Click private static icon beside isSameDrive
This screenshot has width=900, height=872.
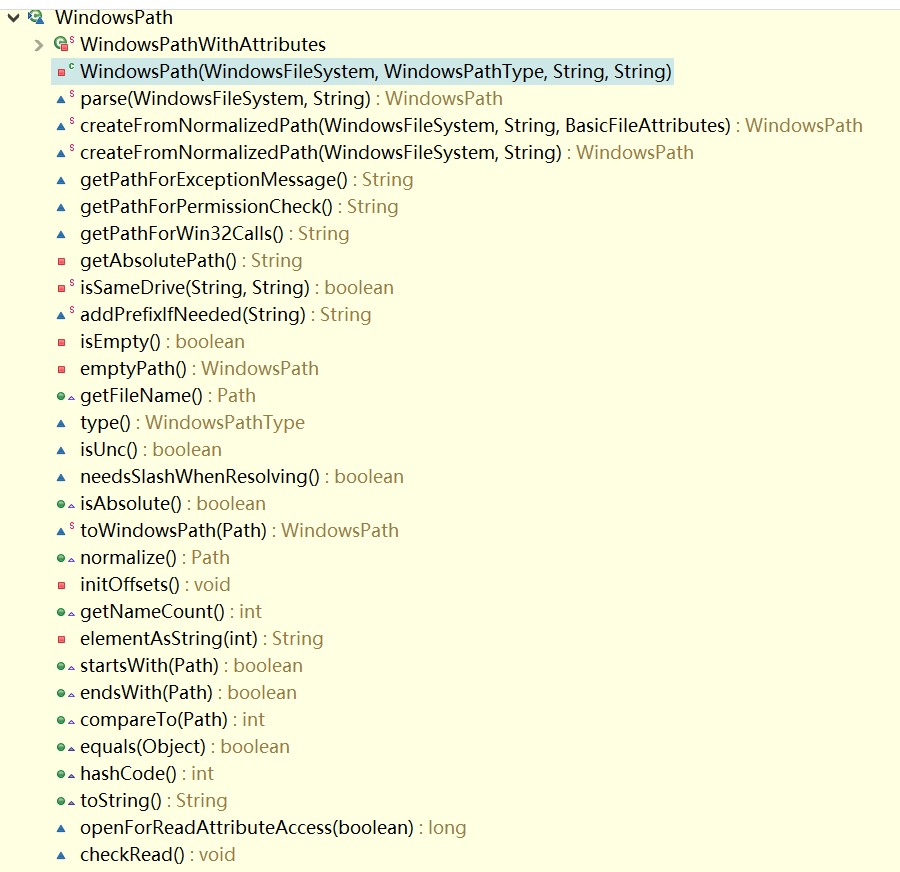click(65, 287)
